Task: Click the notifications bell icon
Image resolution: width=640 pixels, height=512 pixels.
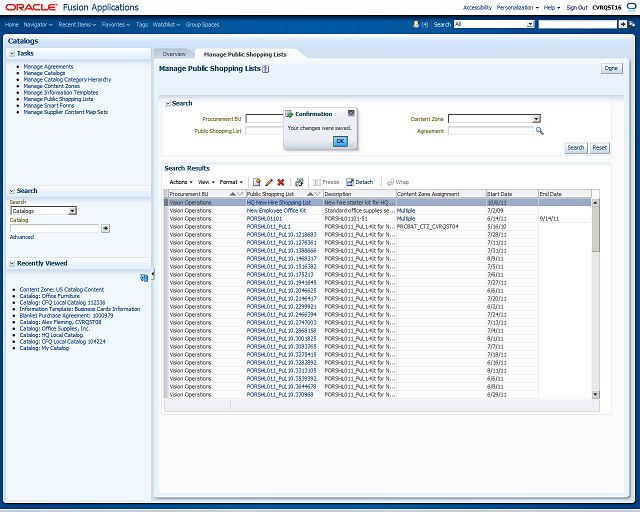Action: [x=416, y=24]
